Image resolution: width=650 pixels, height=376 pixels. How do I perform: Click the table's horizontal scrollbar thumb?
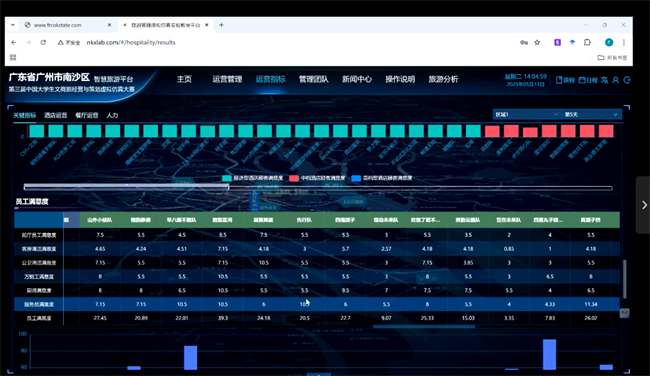[424, 327]
